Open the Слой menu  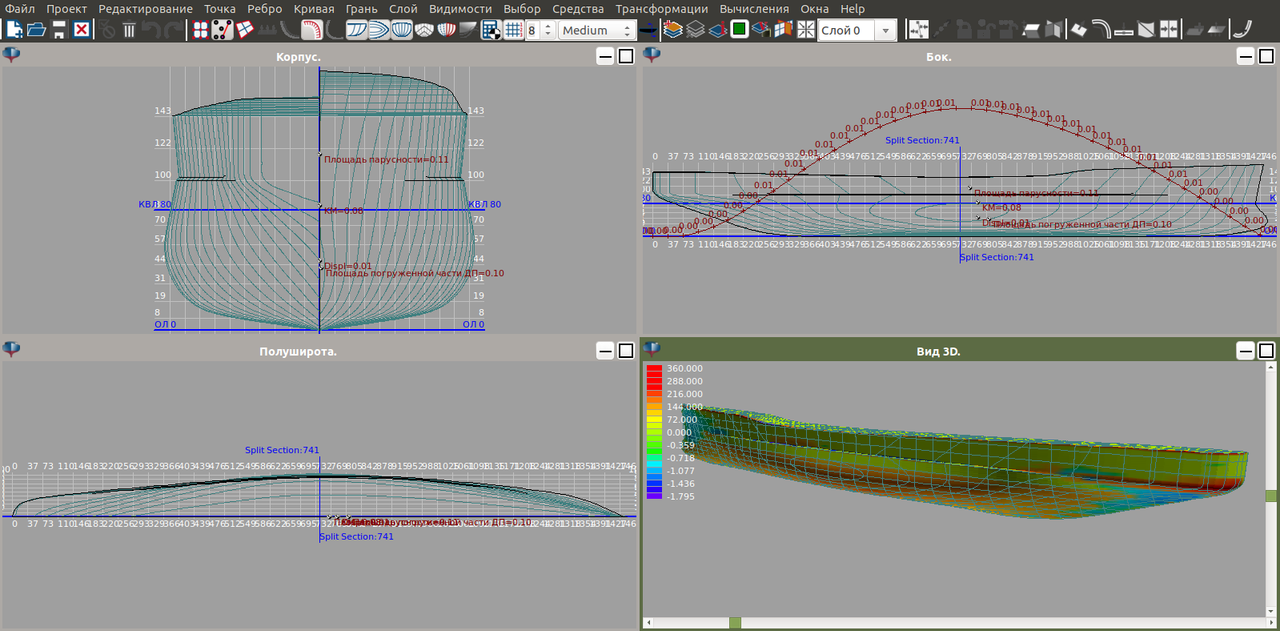(x=403, y=9)
